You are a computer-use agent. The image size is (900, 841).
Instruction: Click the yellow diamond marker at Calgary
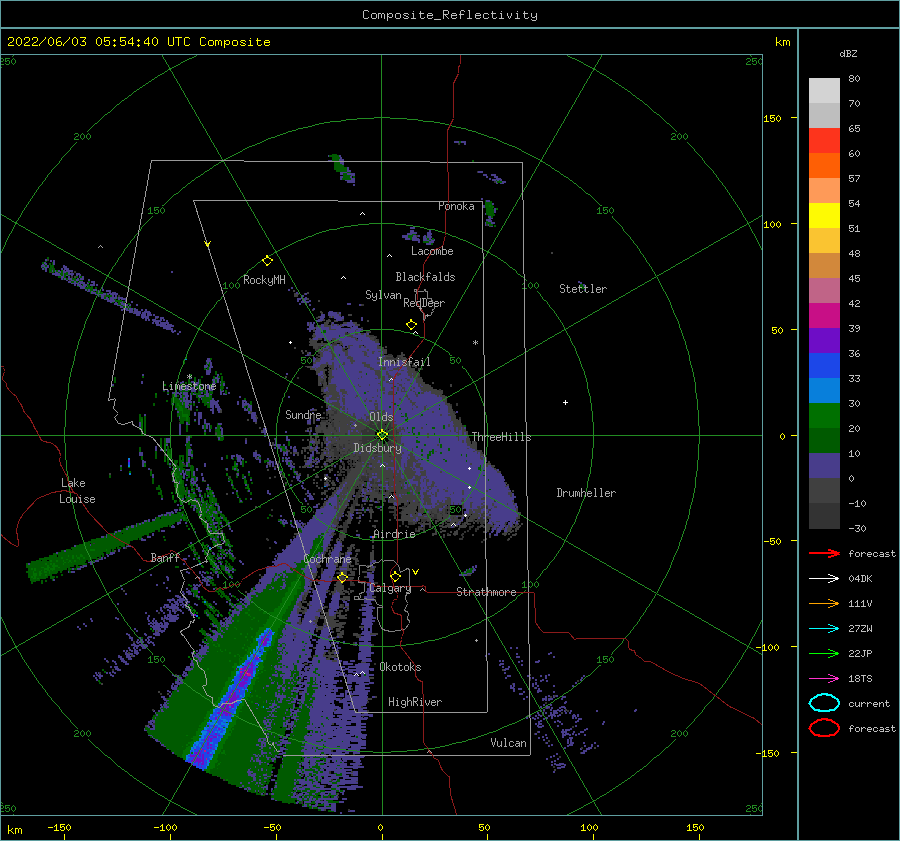coord(395,576)
